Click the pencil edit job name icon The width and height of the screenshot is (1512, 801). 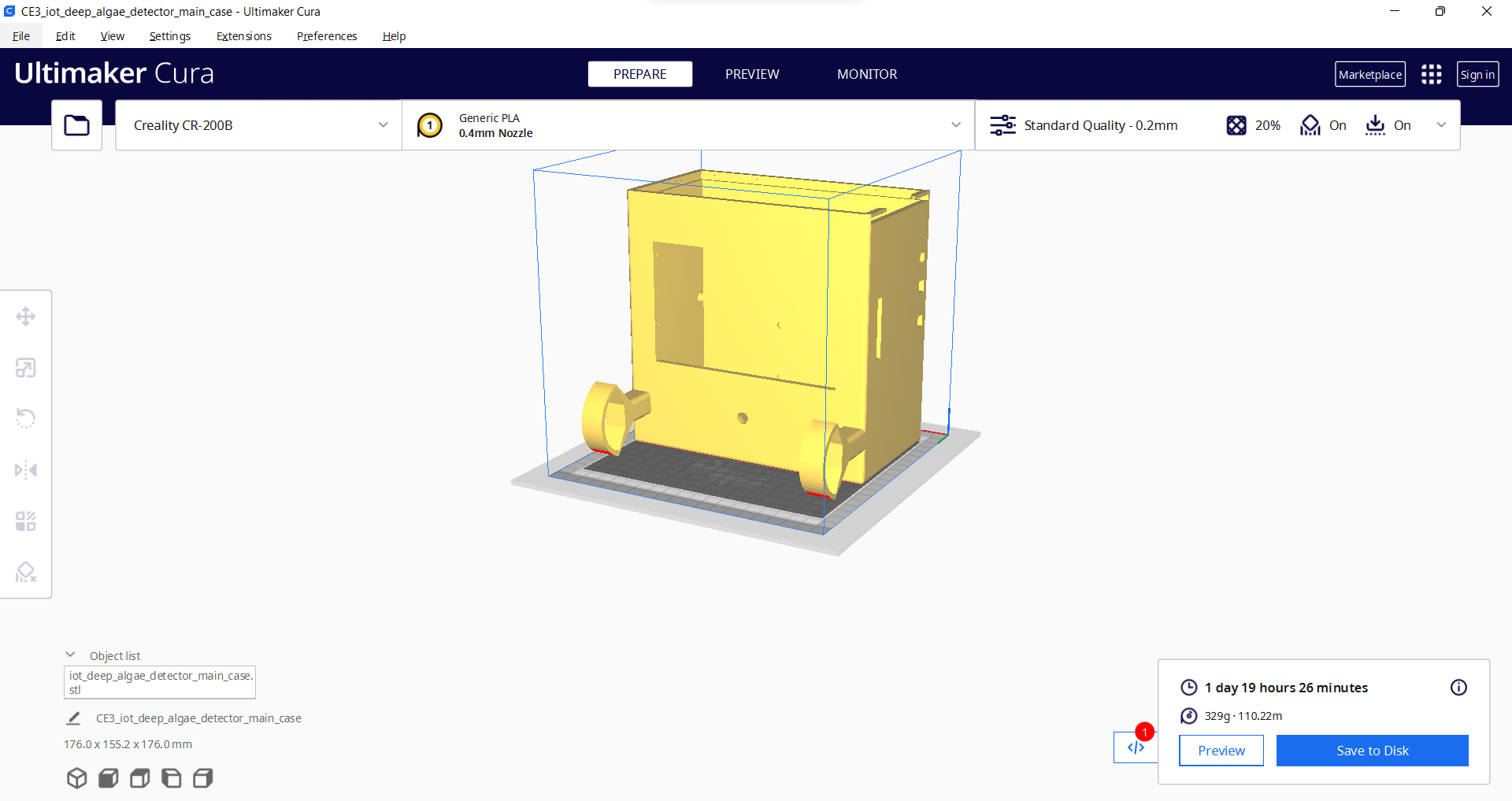tap(73, 718)
